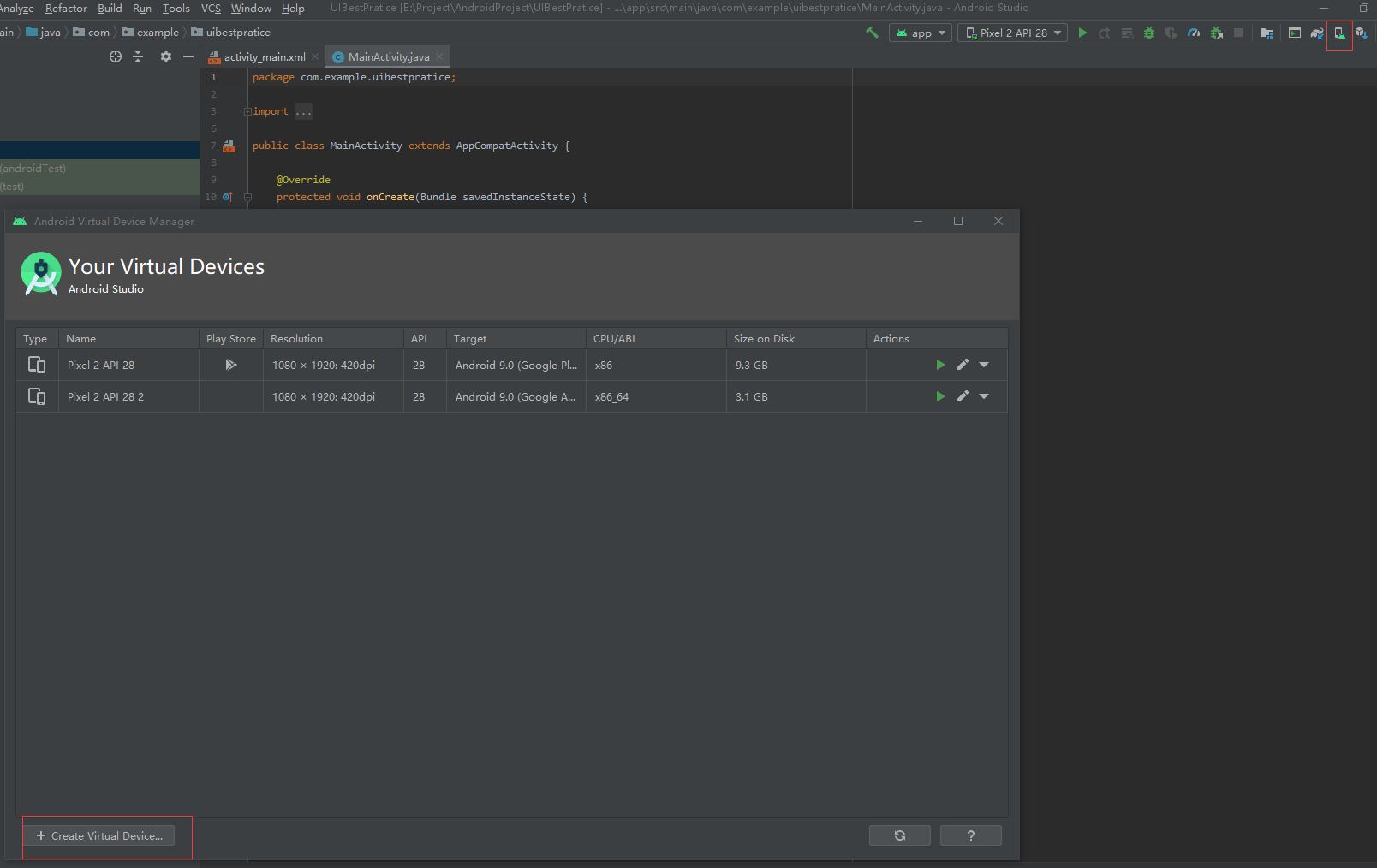
Task: Click the refresh button in AVD Manager
Action: 900,835
